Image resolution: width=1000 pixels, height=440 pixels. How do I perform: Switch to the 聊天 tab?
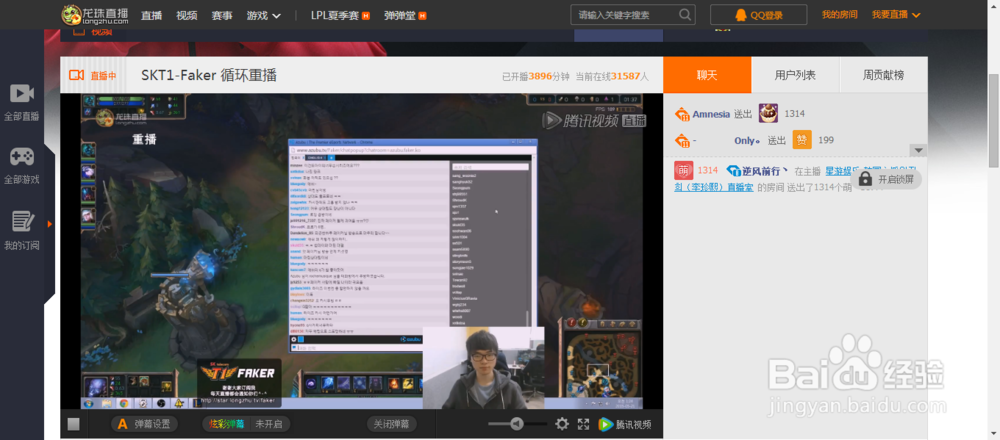click(707, 75)
